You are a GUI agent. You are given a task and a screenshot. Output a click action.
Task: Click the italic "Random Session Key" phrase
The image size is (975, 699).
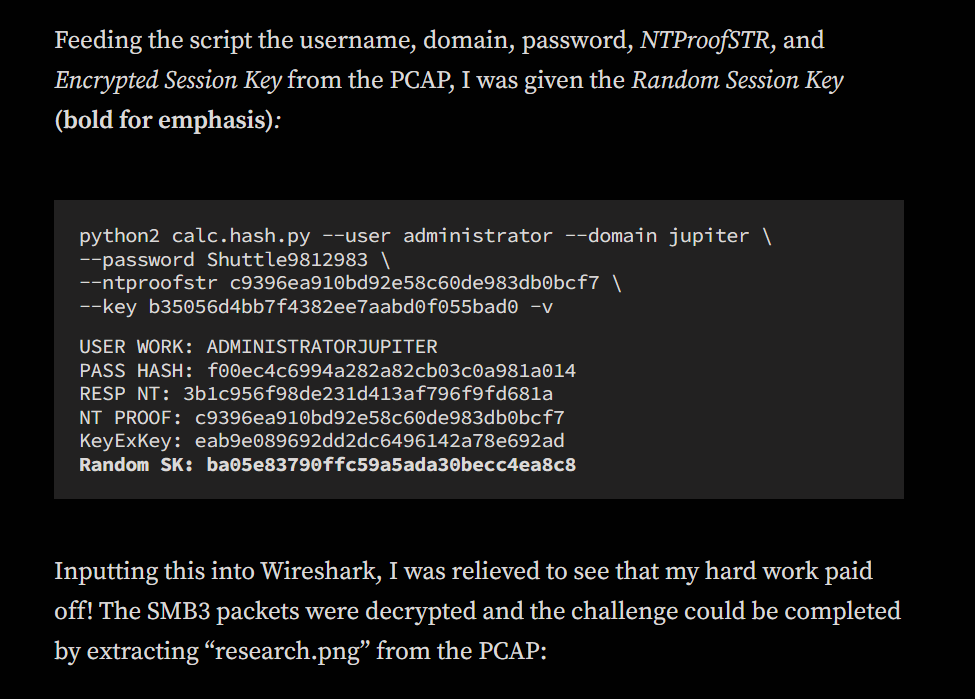[737, 80]
